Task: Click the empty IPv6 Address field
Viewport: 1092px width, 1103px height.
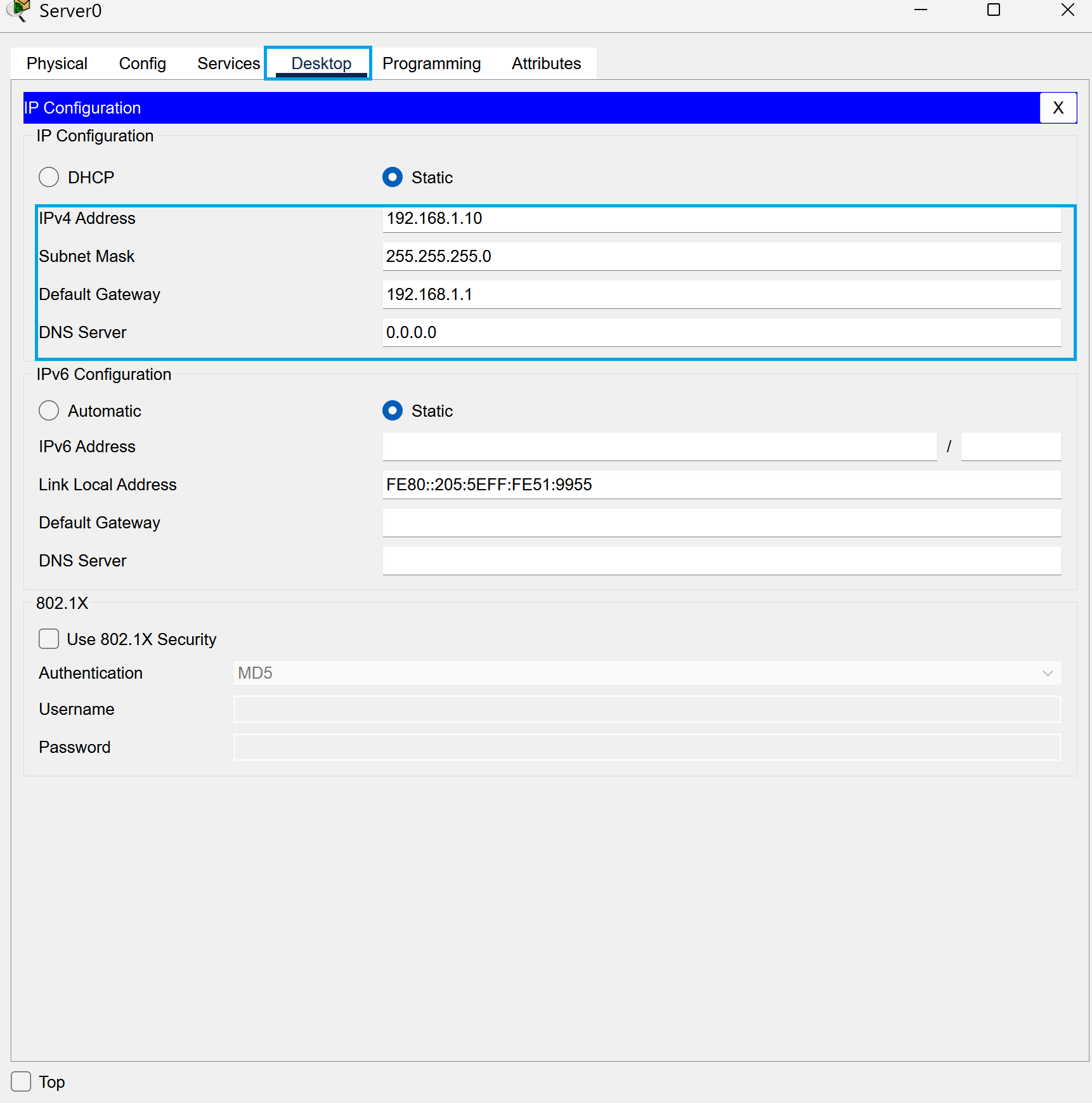Action: 660,447
